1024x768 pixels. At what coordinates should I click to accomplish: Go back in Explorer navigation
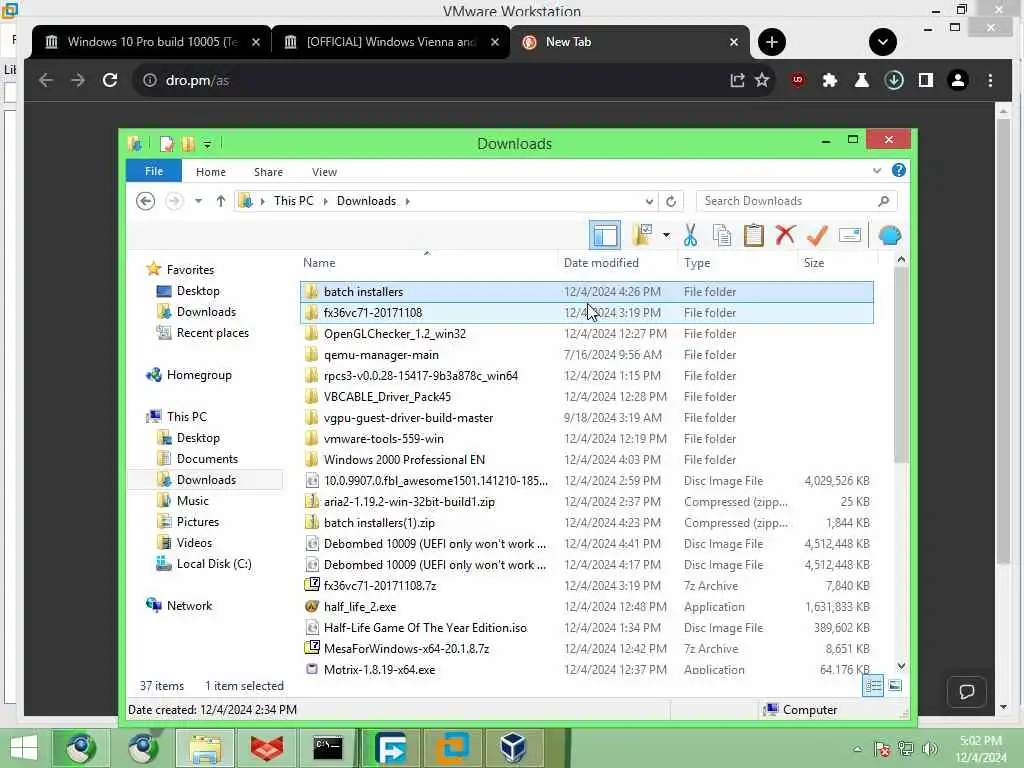(x=146, y=200)
